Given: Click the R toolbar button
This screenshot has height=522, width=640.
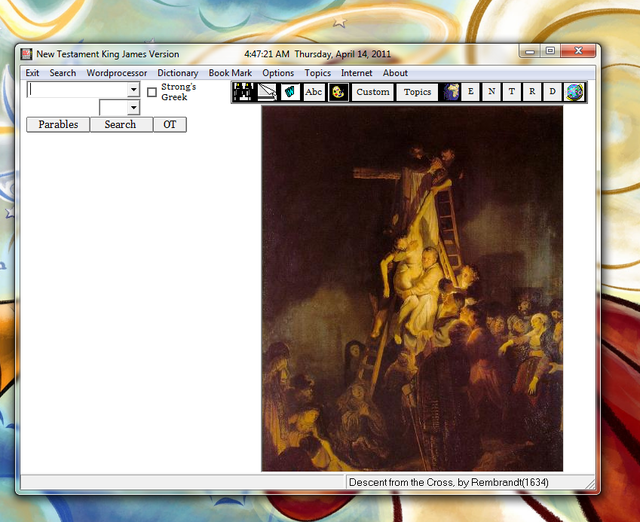Looking at the screenshot, I should tap(532, 92).
